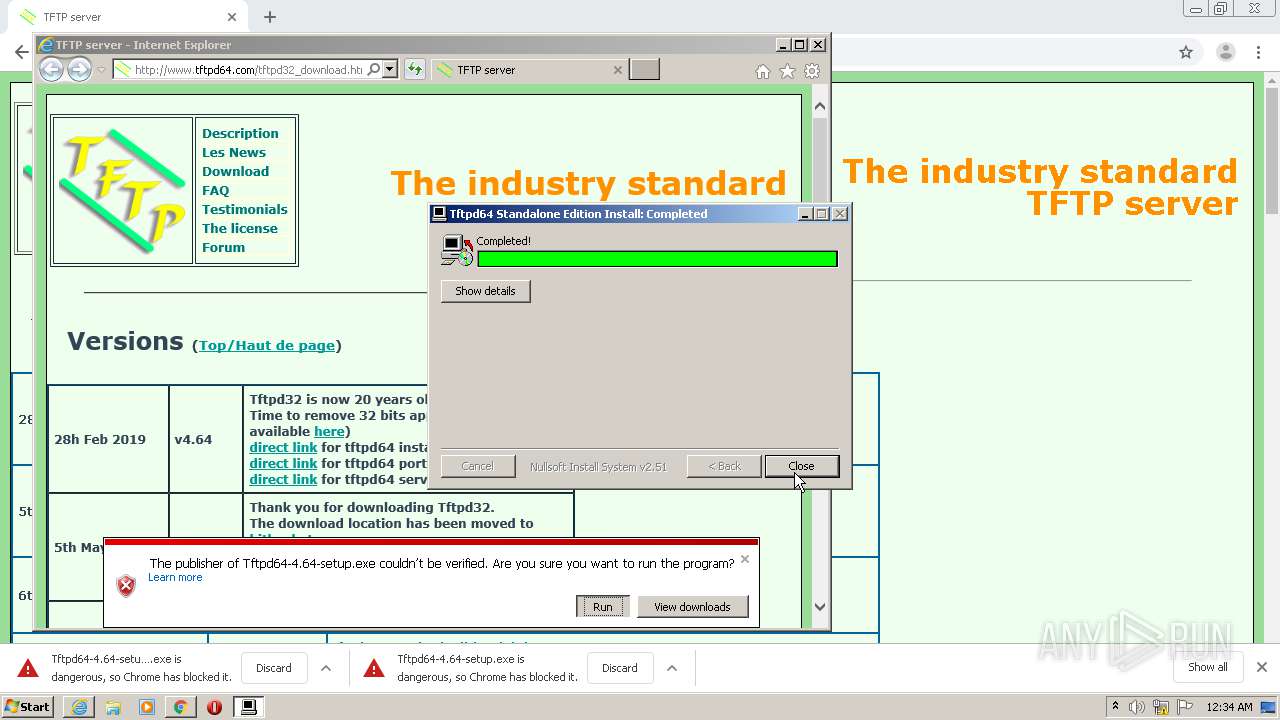1280x720 pixels.
Task: Open the Forum navigation link
Action: point(223,247)
